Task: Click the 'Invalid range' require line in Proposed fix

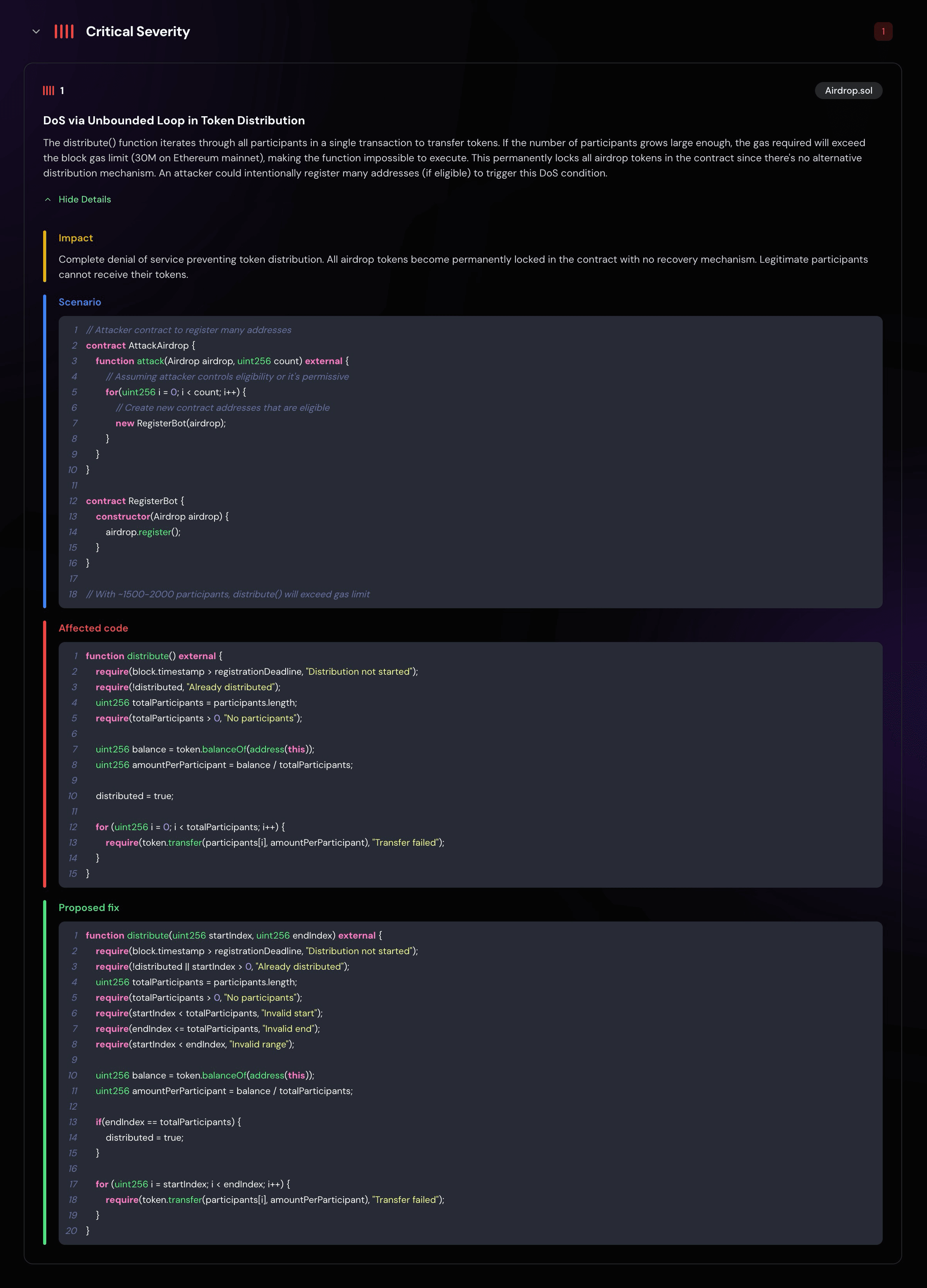Action: coord(195,1044)
